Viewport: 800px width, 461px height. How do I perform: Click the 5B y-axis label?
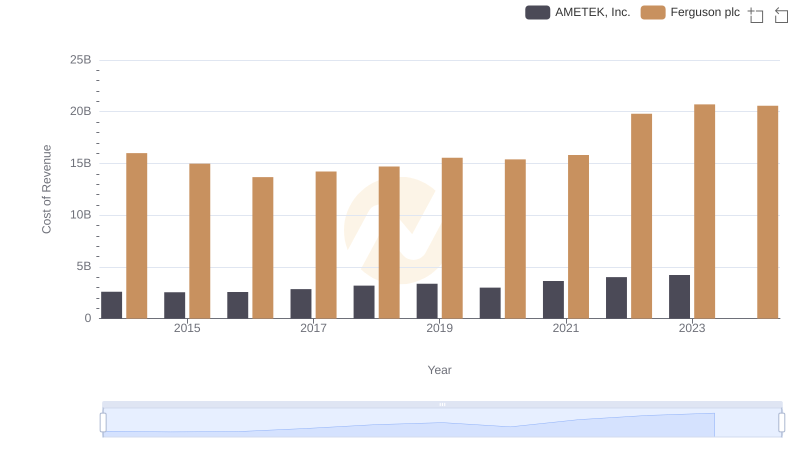point(84,266)
